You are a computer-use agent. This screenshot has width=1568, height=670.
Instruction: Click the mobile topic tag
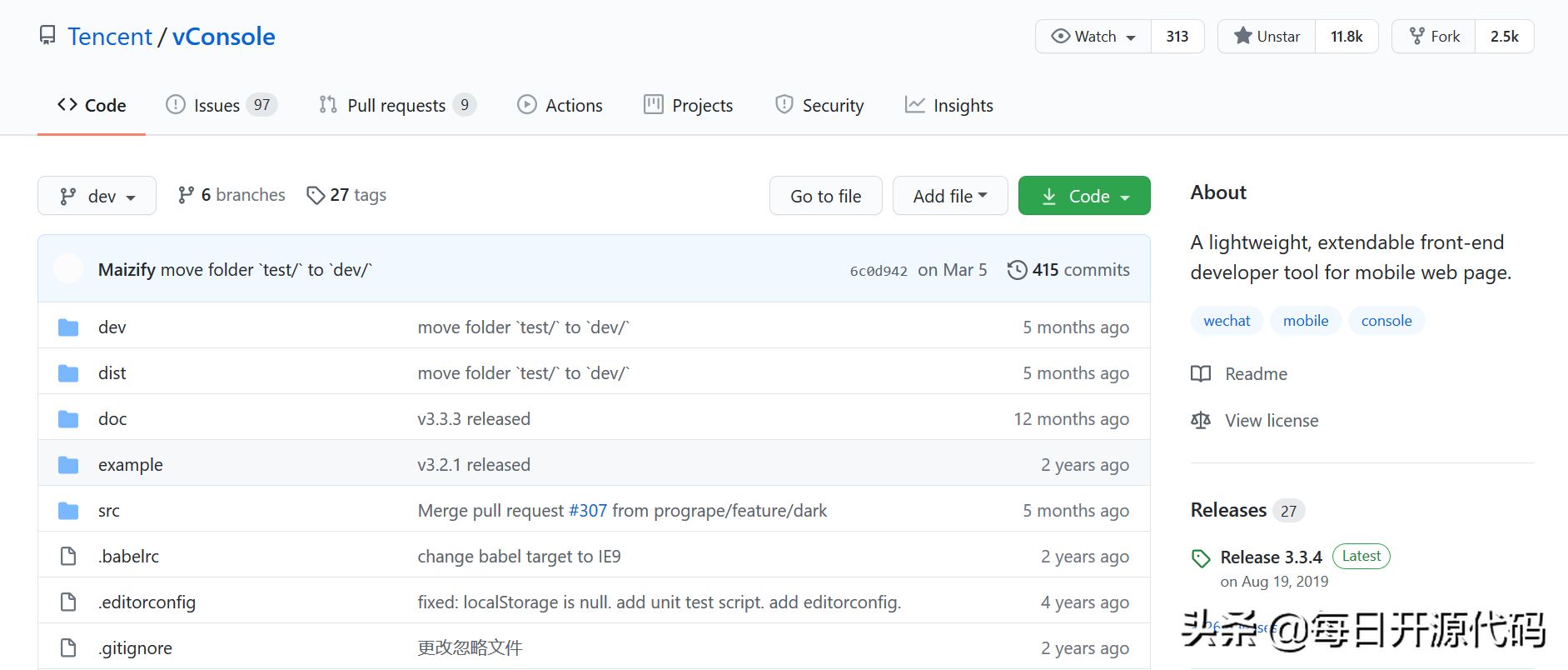coord(1306,321)
